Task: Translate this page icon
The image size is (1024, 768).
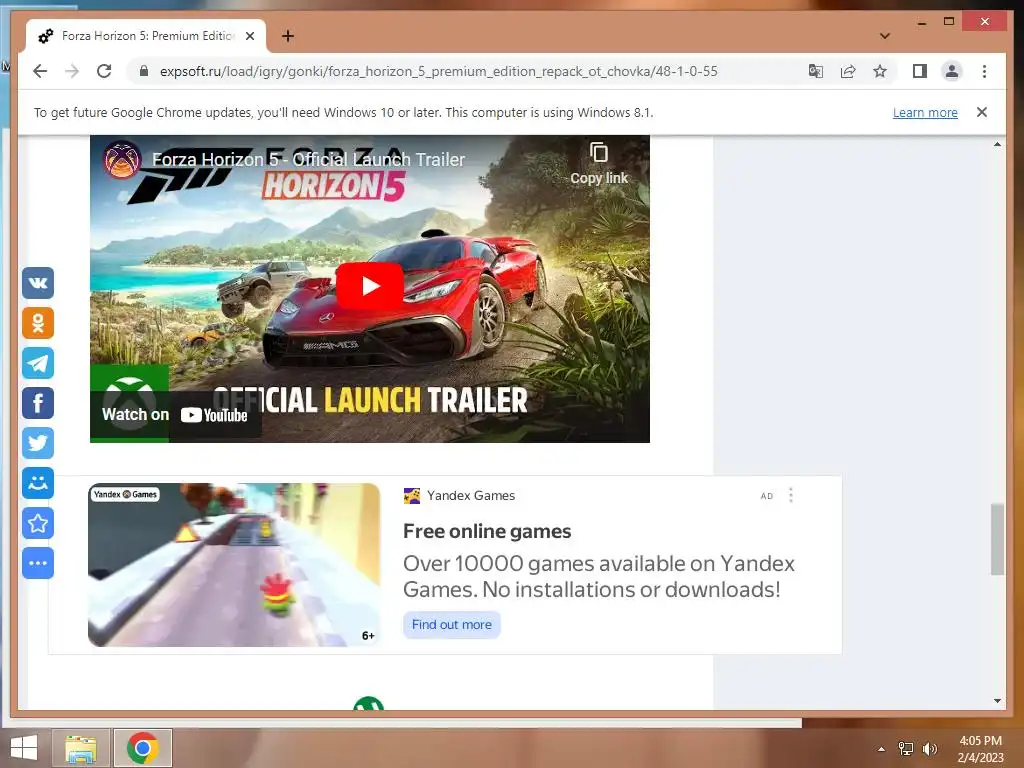Action: point(816,71)
